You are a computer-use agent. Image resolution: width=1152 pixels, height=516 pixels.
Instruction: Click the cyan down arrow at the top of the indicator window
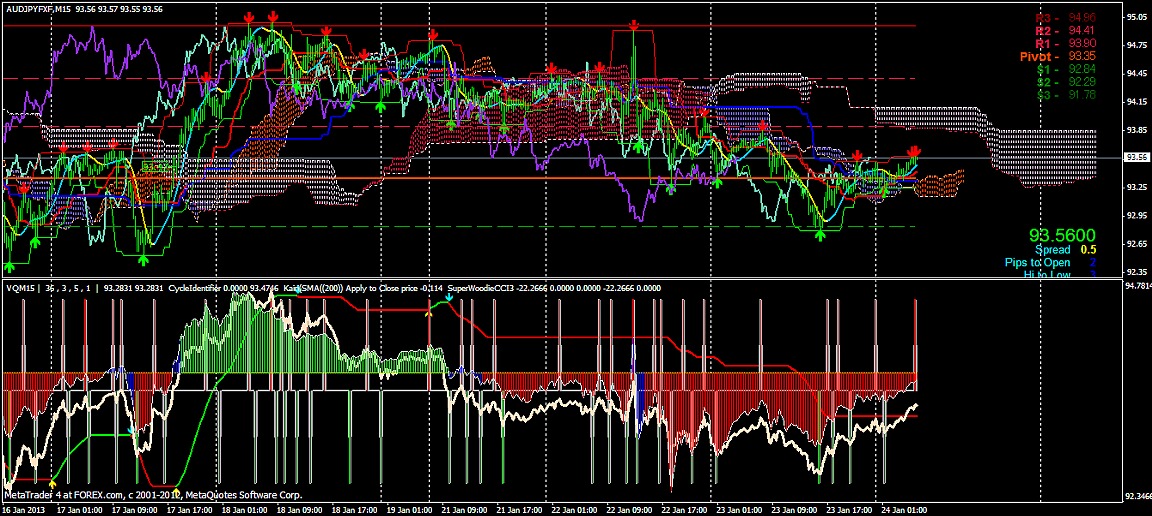[450, 299]
